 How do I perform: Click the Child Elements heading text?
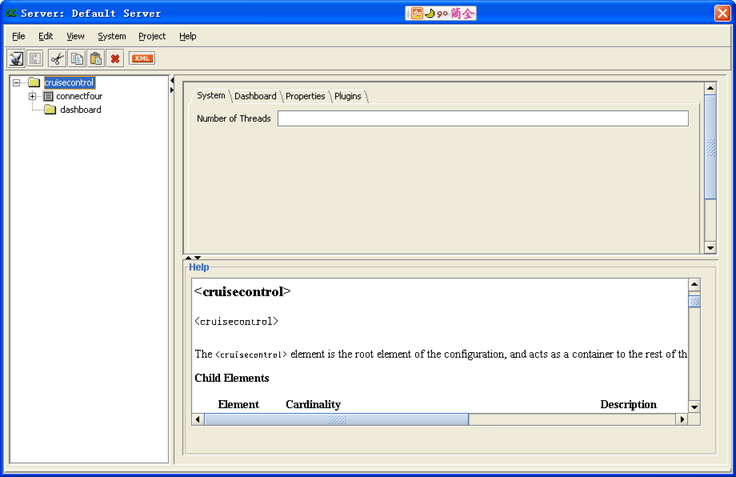232,378
